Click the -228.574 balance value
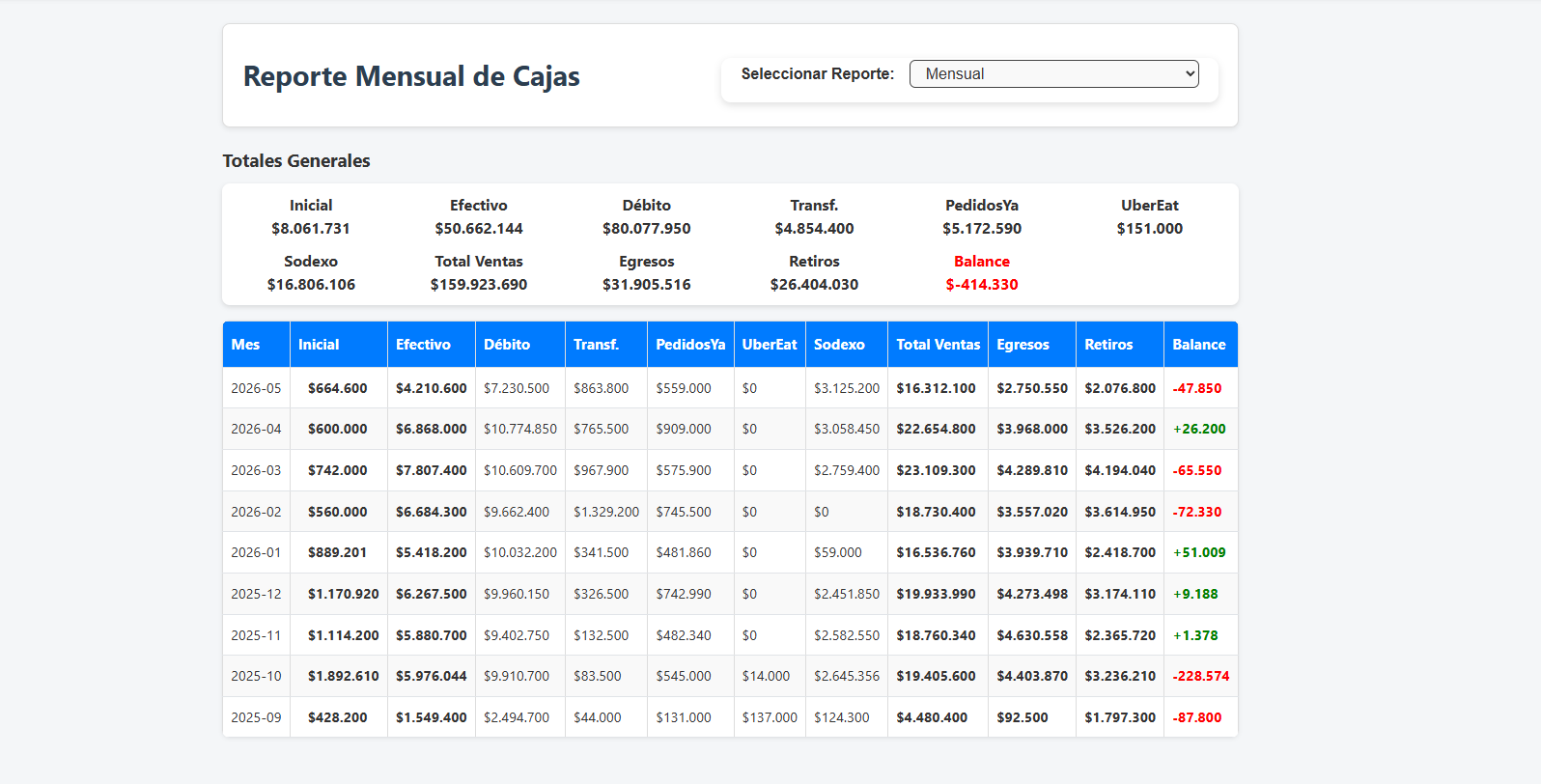This screenshot has height=784, width=1541. (x=1201, y=676)
